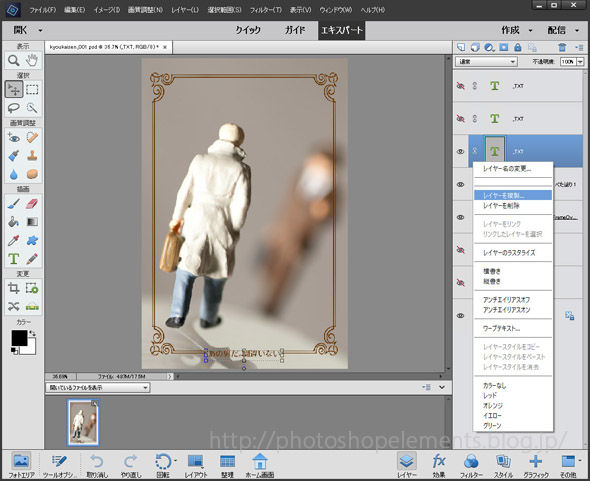Image resolution: width=590 pixels, height=481 pixels.
Task: Hide the selected blue text layer
Action: pyautogui.click(x=461, y=152)
